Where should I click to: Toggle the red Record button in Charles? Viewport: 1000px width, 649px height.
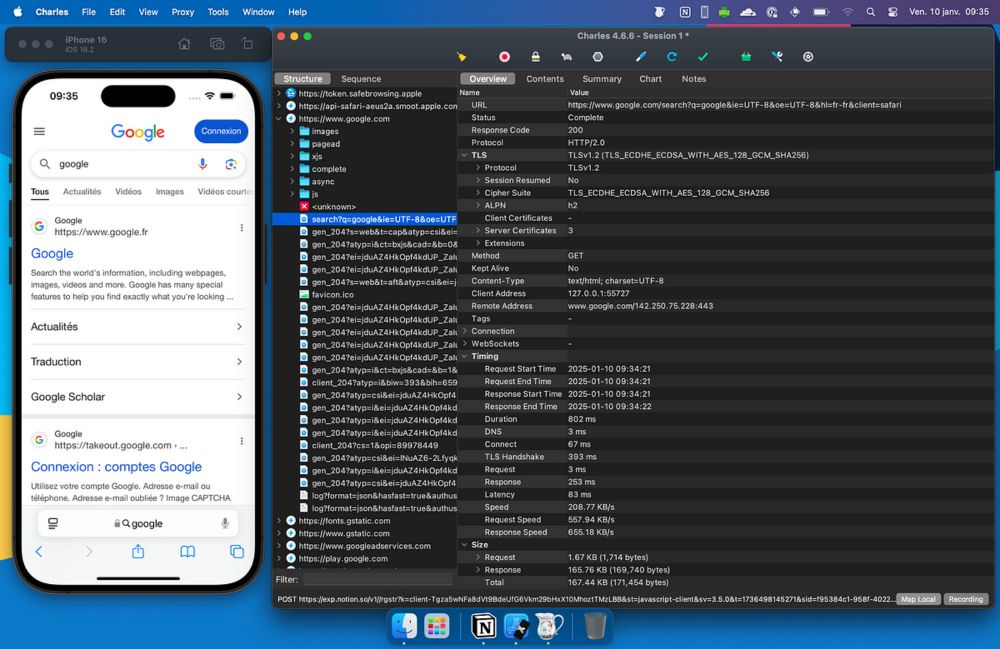504,57
